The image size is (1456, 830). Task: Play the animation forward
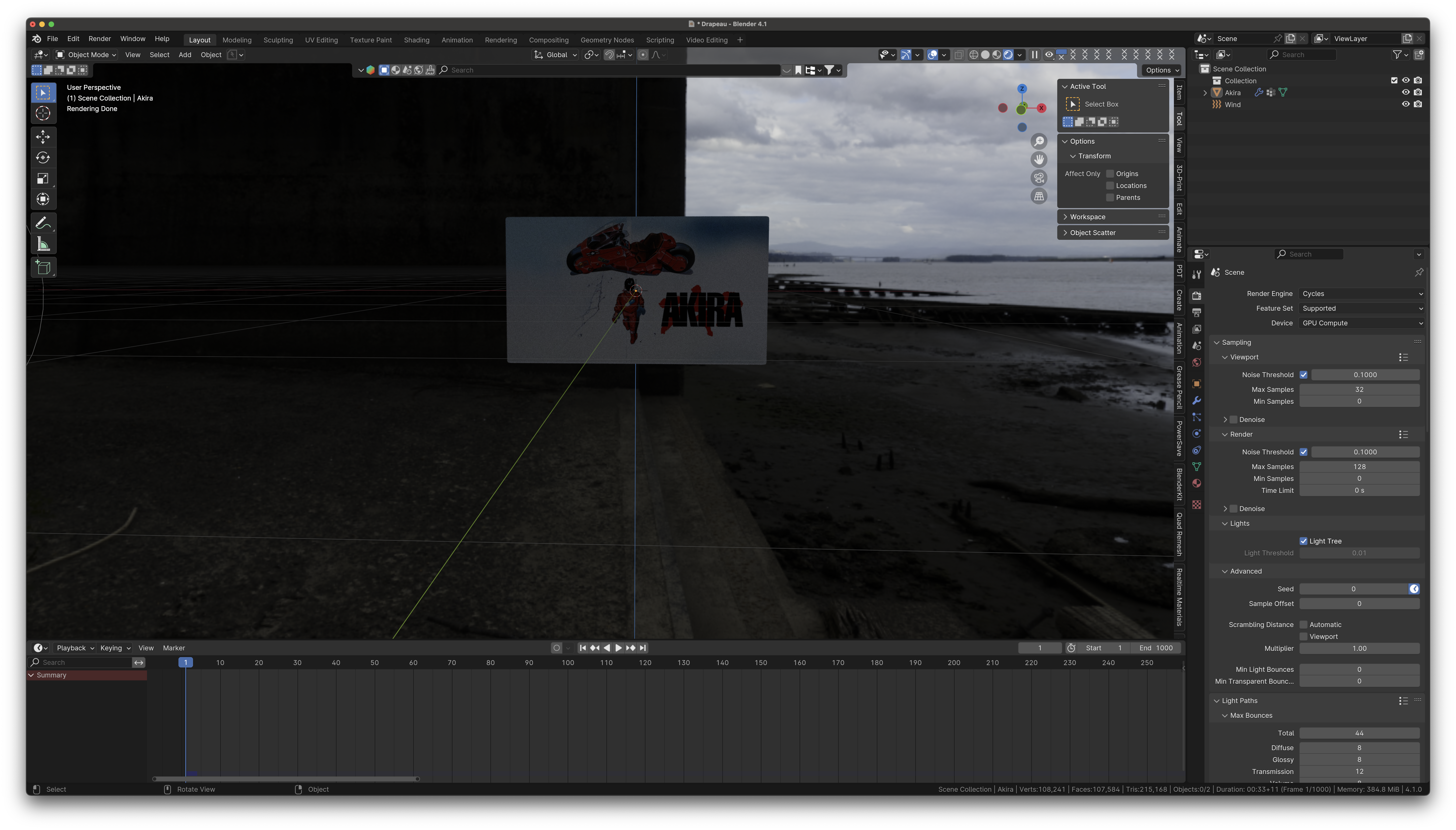[x=619, y=648]
